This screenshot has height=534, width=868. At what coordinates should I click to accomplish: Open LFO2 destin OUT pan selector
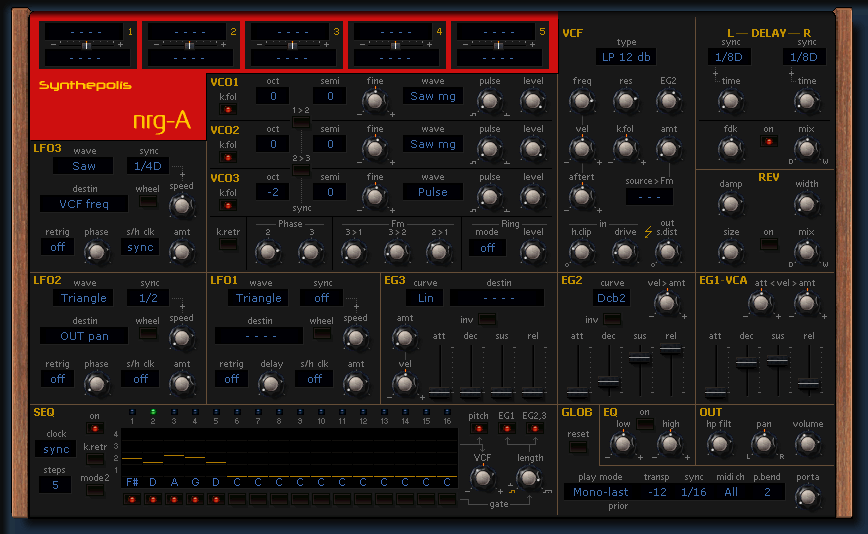pos(84,336)
